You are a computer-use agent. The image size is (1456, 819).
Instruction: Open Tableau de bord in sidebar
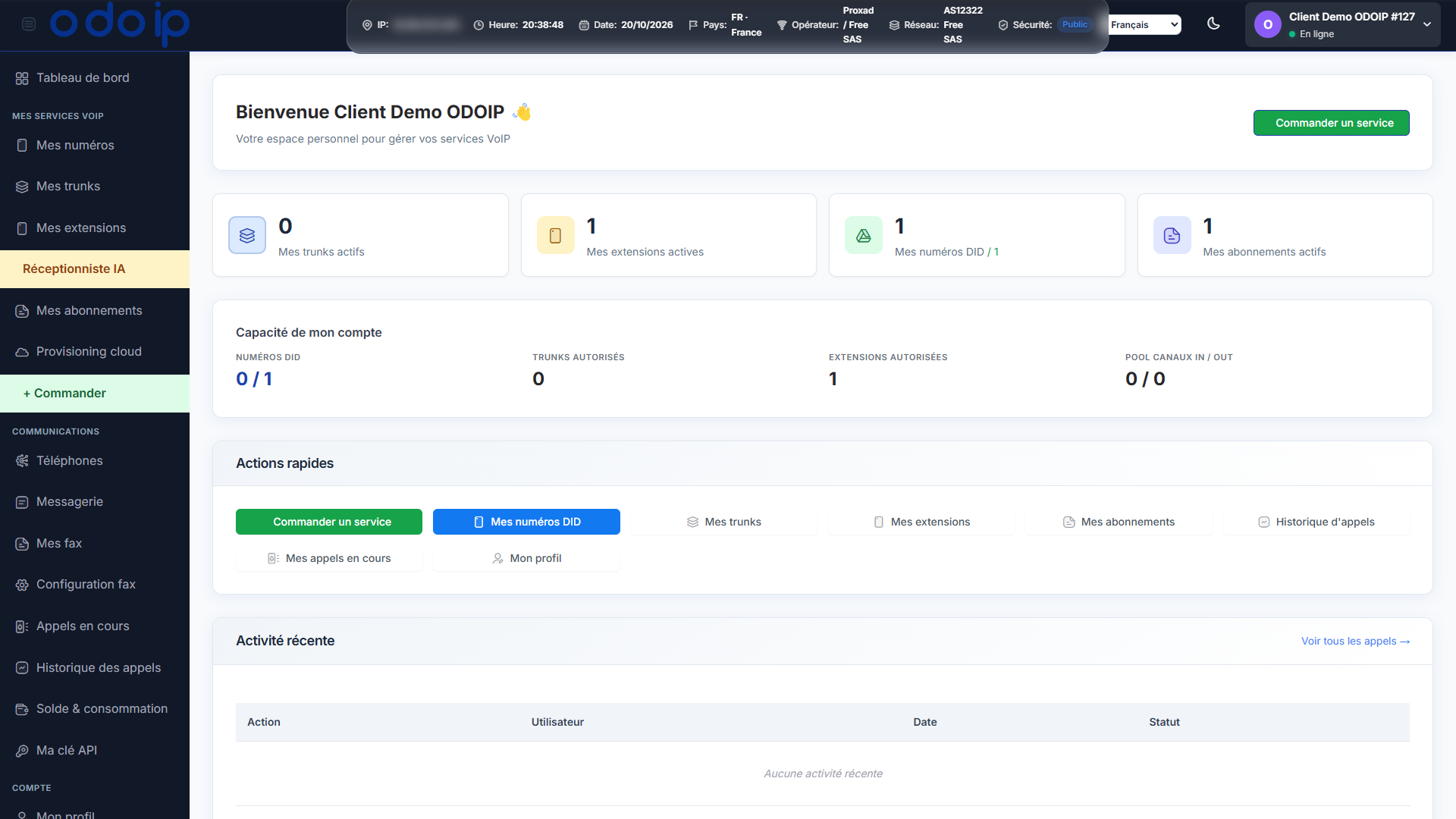[95, 77]
